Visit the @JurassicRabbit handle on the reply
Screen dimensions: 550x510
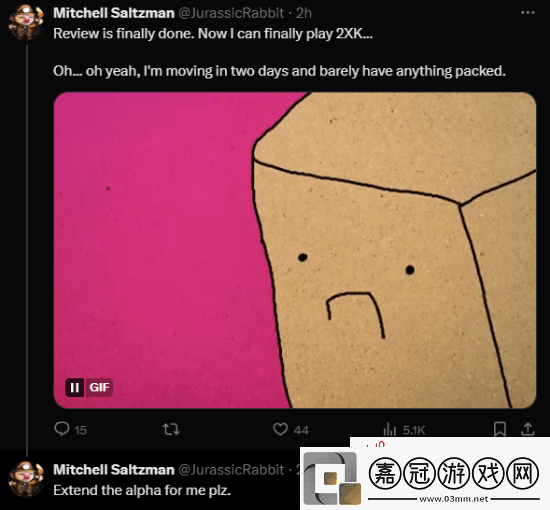pyautogui.click(x=231, y=470)
